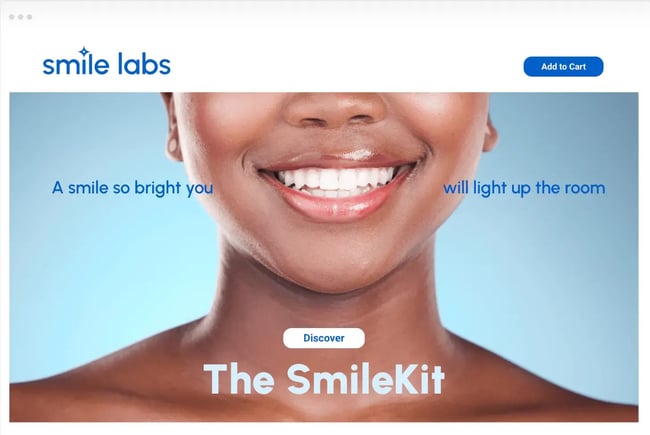Click the word "The" in the headline
This screenshot has width=650, height=435.
(x=239, y=379)
